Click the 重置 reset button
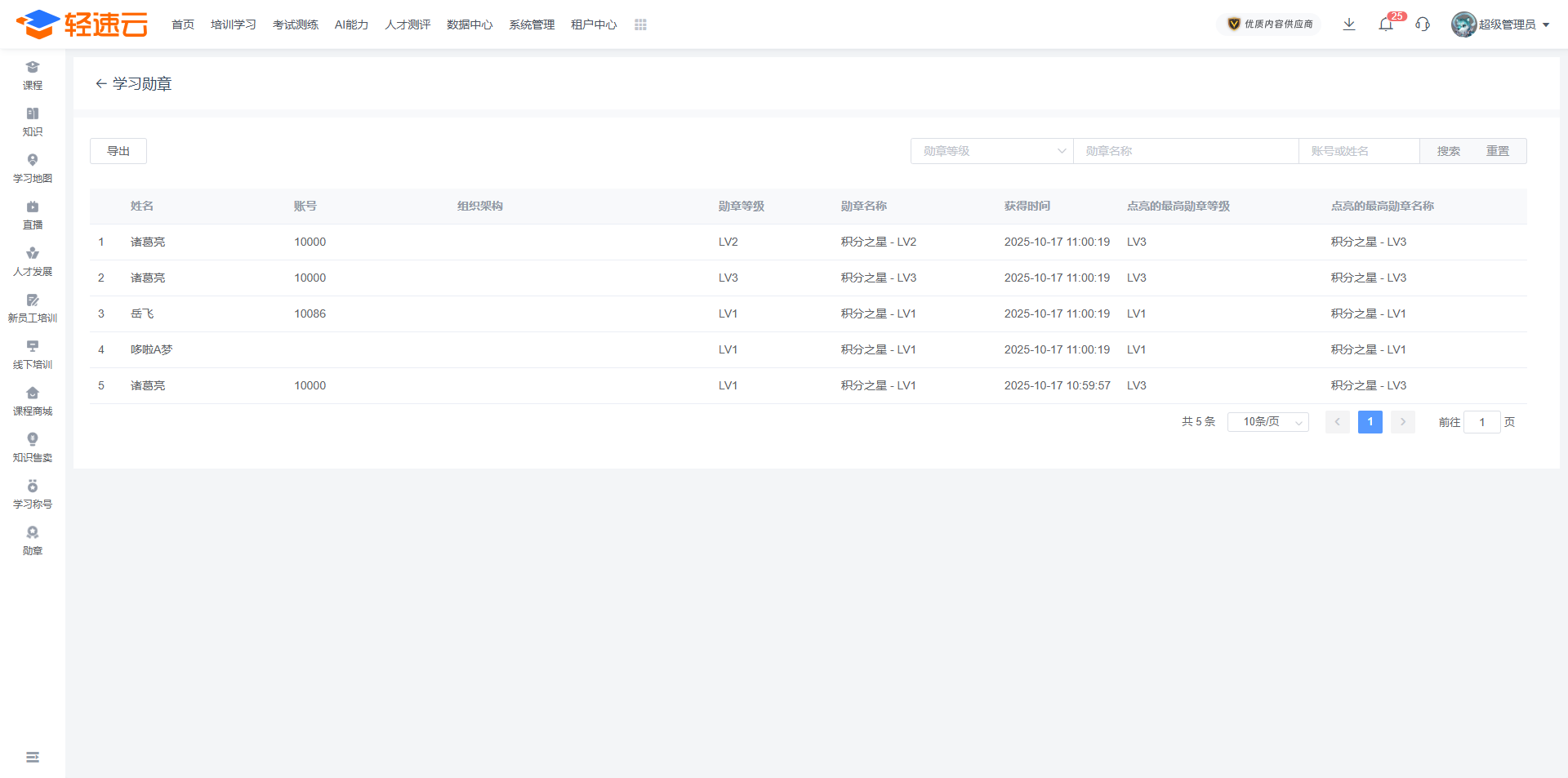This screenshot has height=778, width=1568. click(x=1497, y=151)
